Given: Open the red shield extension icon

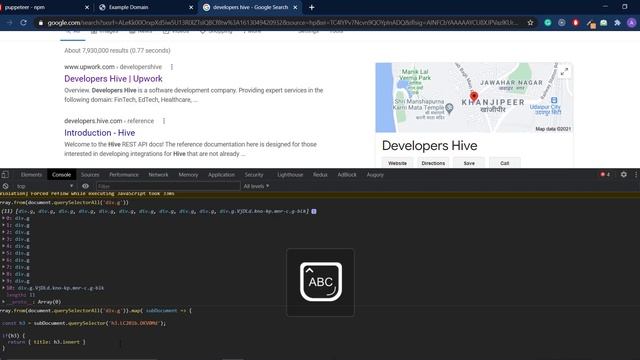Looking at the screenshot, I should (x=576, y=23).
